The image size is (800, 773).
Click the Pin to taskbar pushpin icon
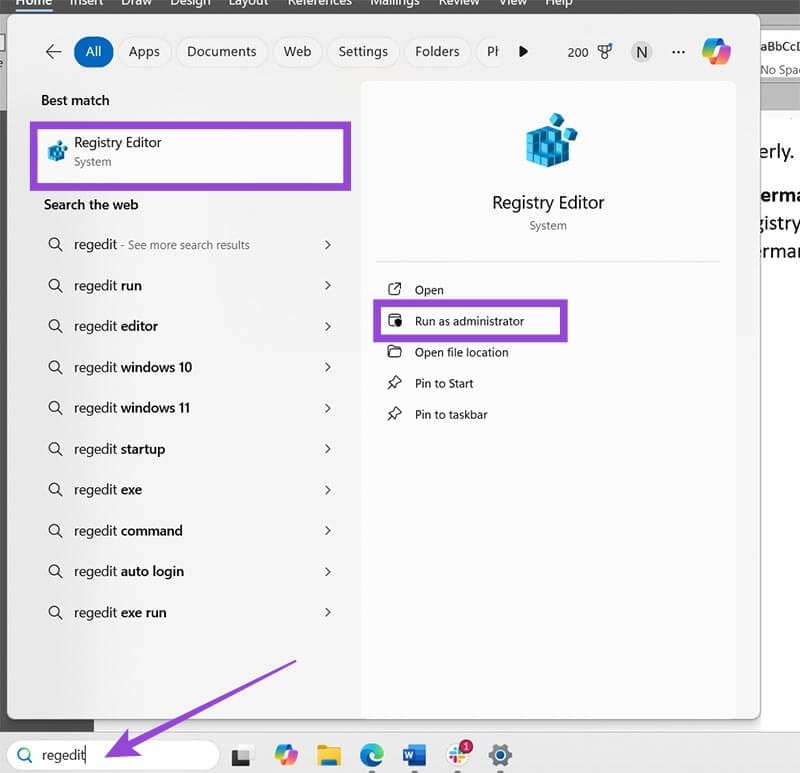click(x=394, y=414)
